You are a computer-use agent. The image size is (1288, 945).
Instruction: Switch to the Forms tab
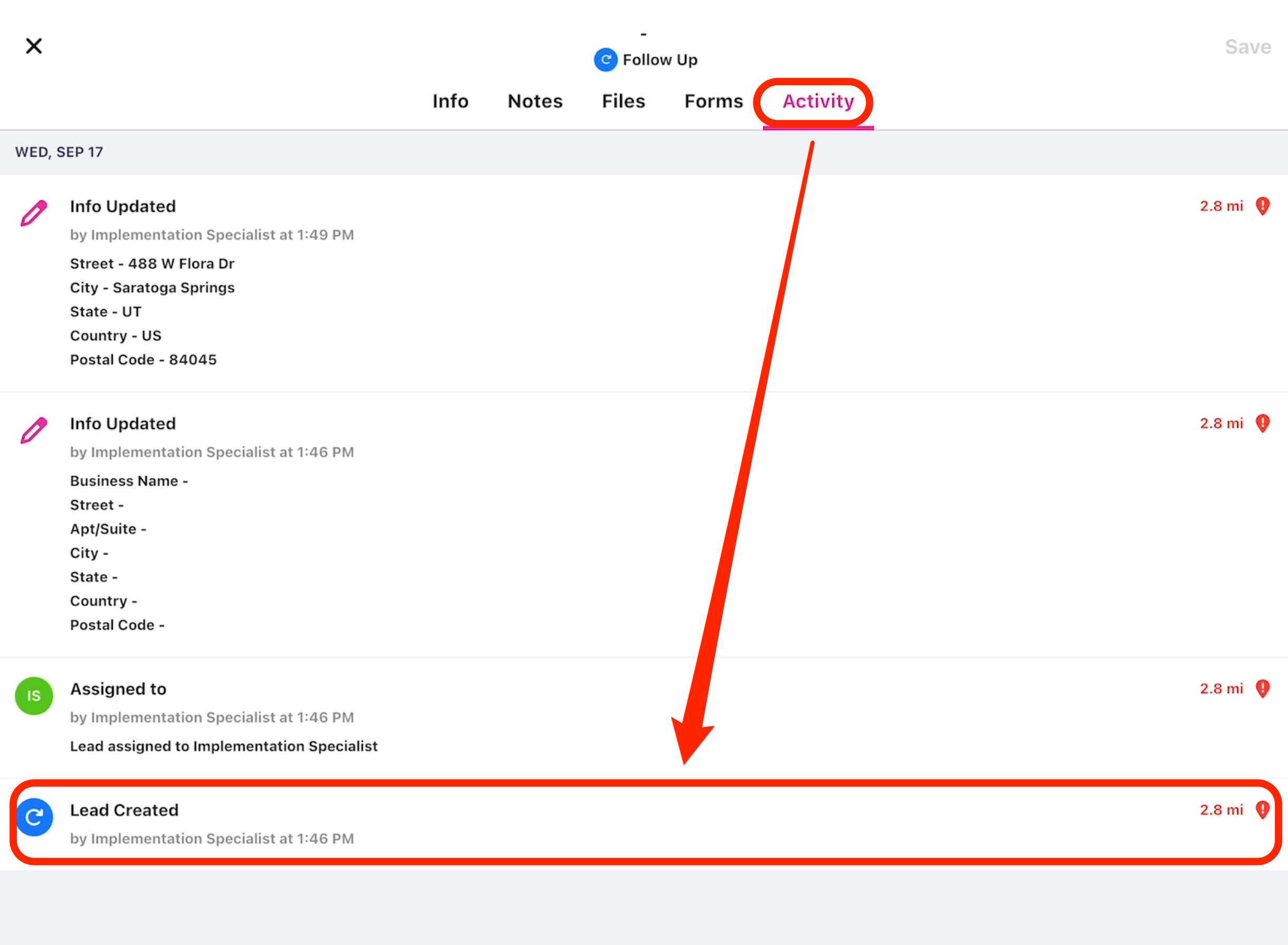tap(714, 101)
